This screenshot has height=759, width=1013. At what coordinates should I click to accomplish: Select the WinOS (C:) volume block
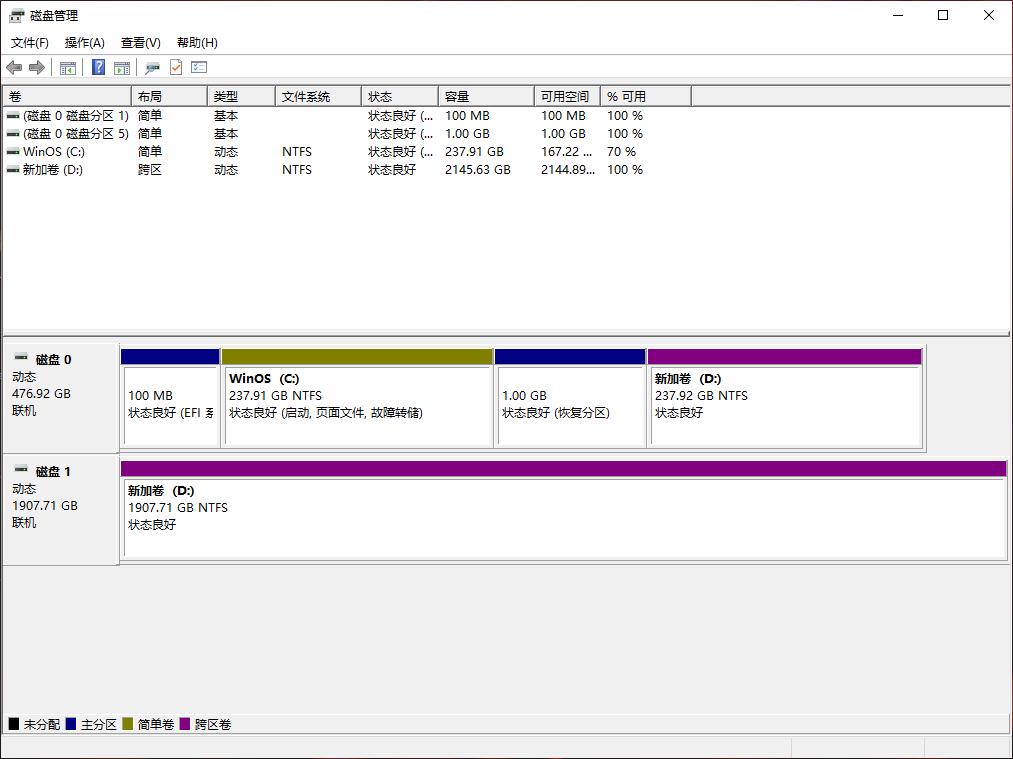355,400
